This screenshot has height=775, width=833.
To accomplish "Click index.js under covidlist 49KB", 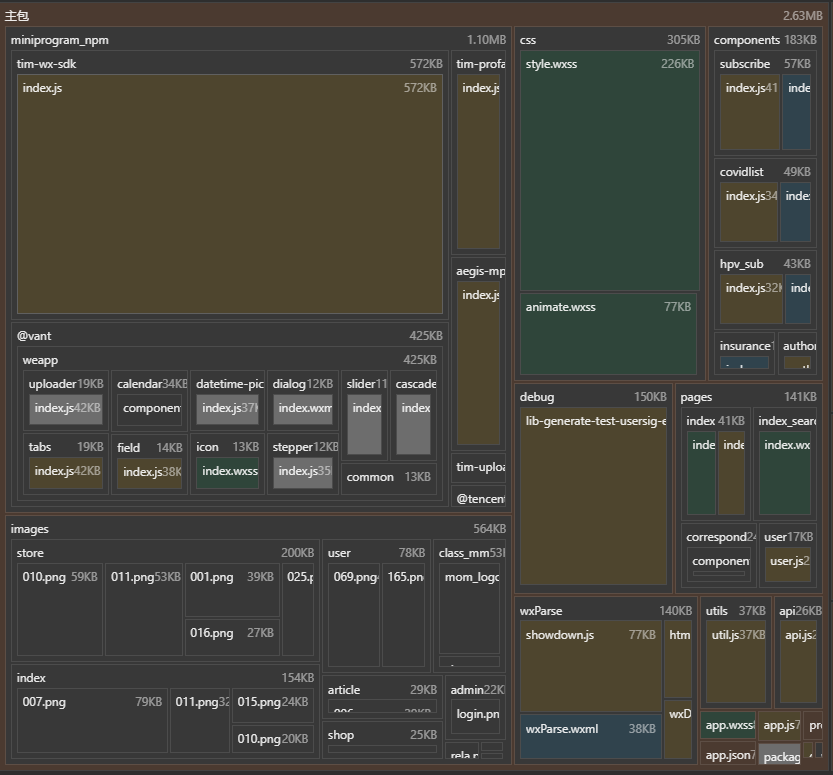I will tap(749, 212).
